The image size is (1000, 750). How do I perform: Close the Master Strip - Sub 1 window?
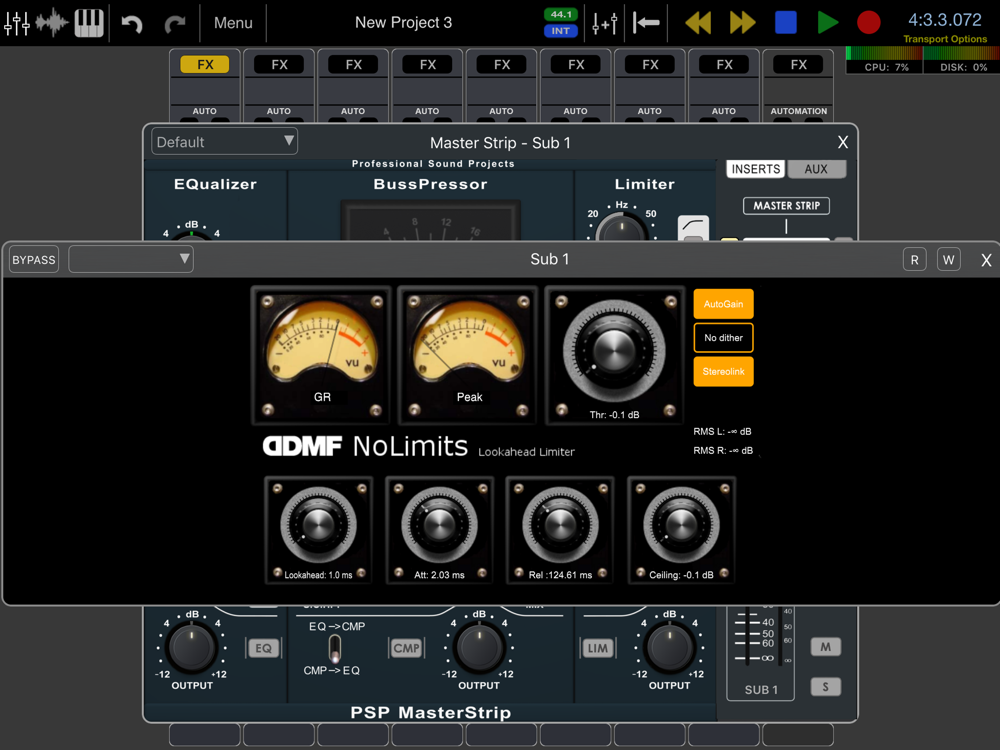coord(842,142)
